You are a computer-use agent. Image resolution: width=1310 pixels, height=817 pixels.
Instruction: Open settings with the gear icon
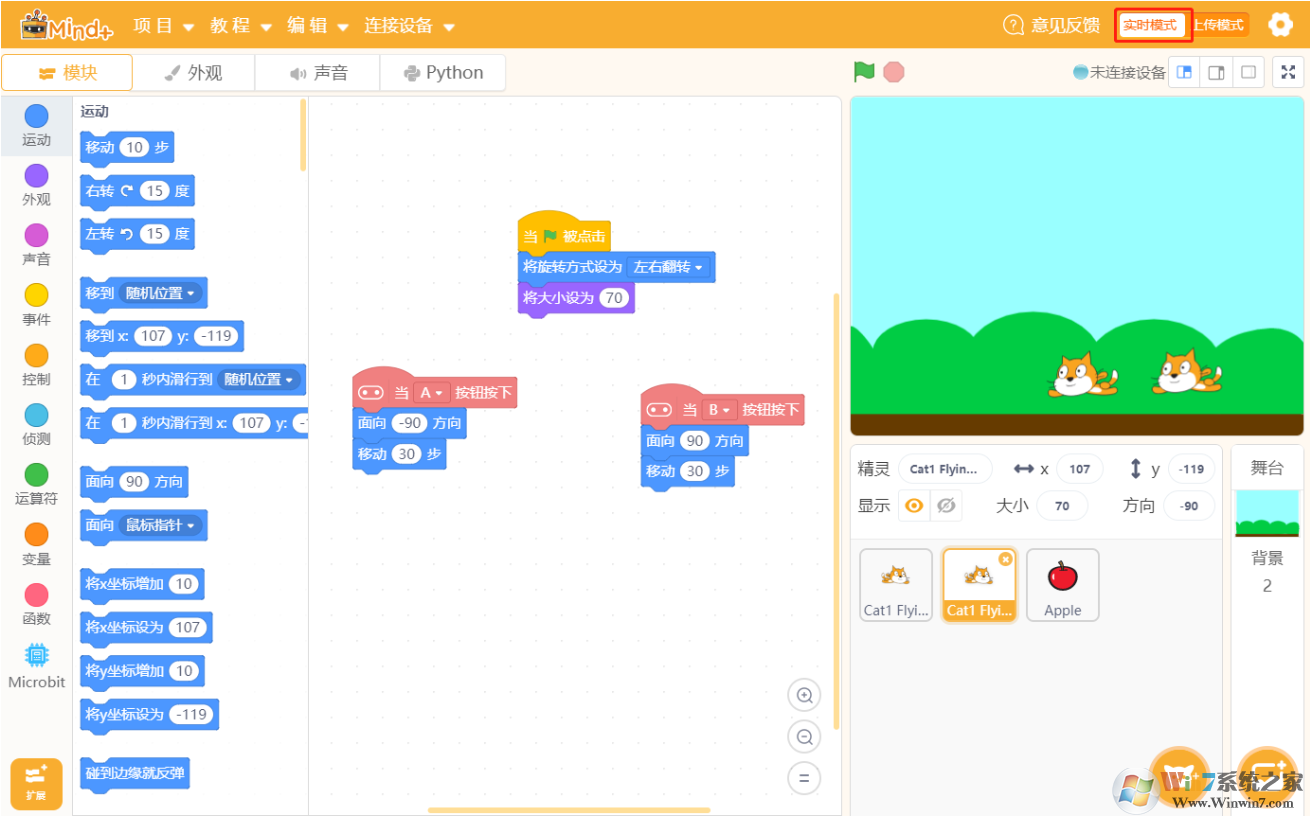tap(1280, 25)
